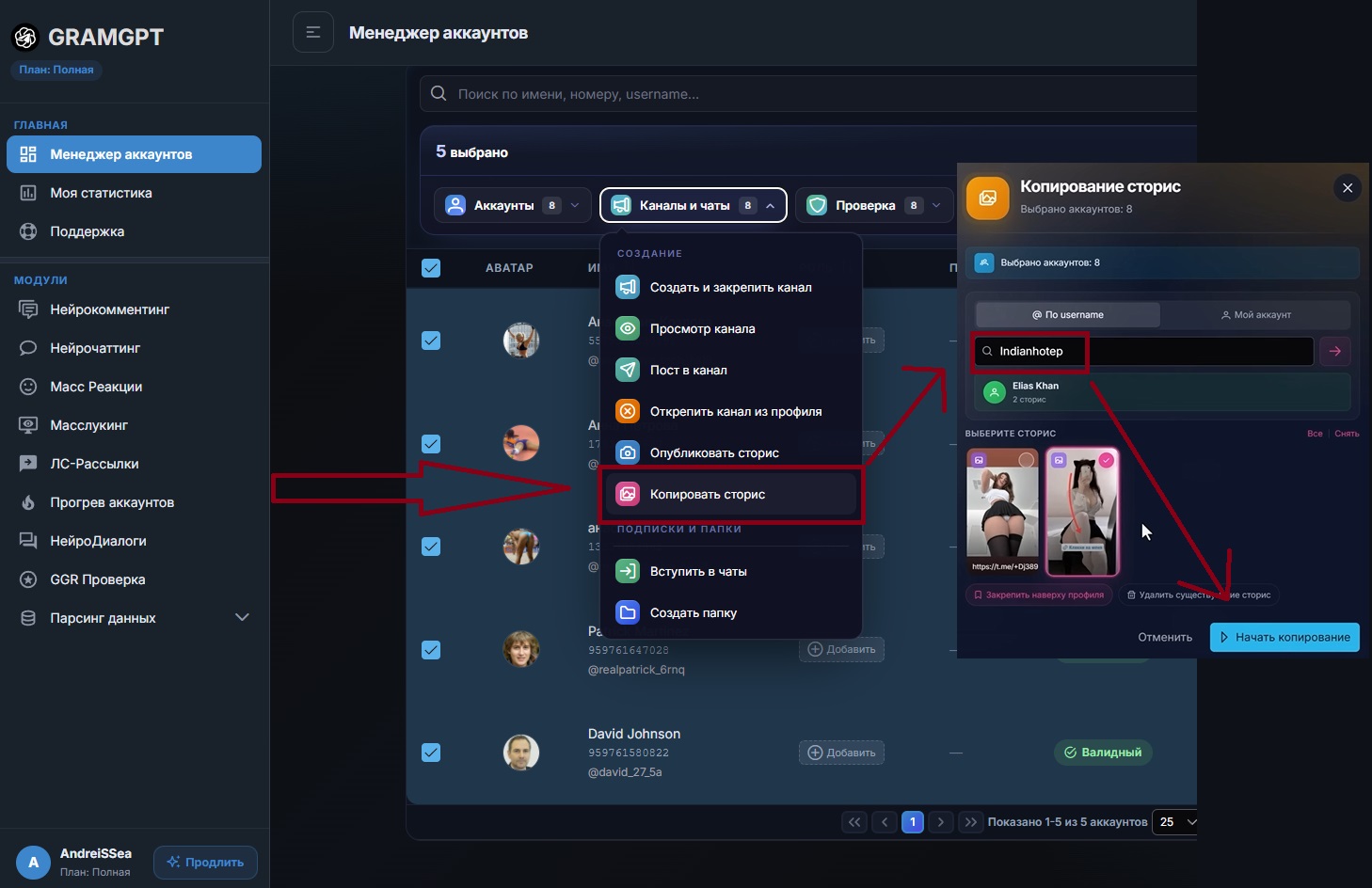1372x888 pixels.
Task: Toggle the select-all checkbox in table header
Action: 431,268
